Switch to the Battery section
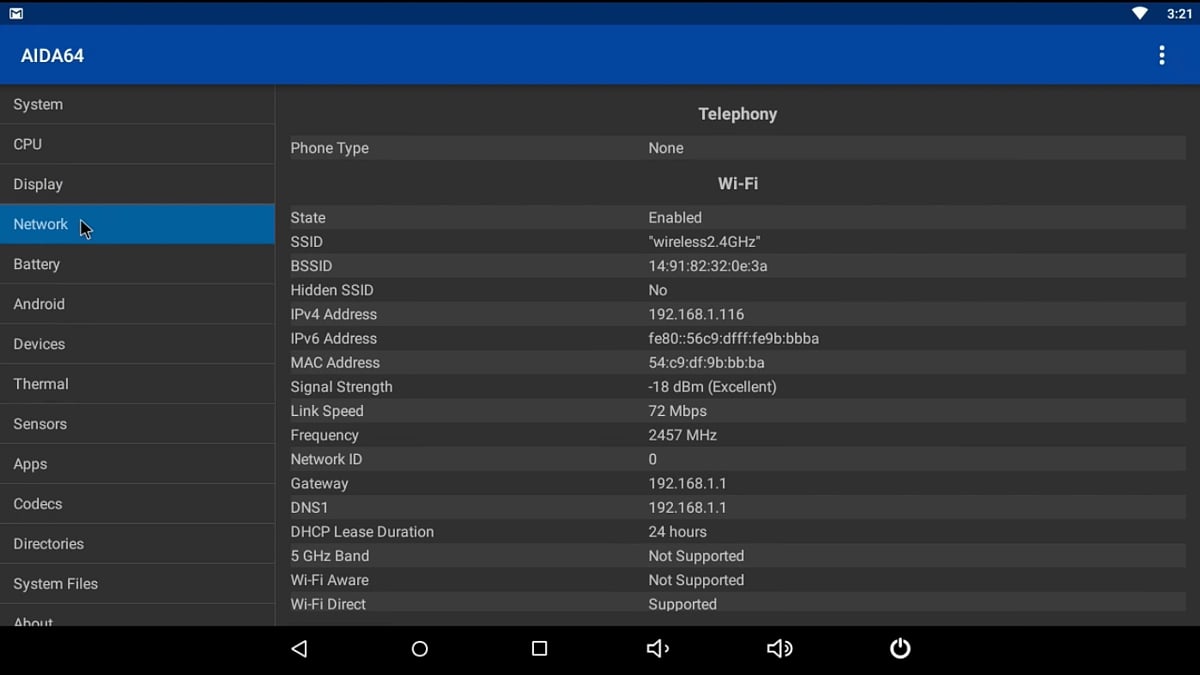The image size is (1200, 675). [x=37, y=263]
